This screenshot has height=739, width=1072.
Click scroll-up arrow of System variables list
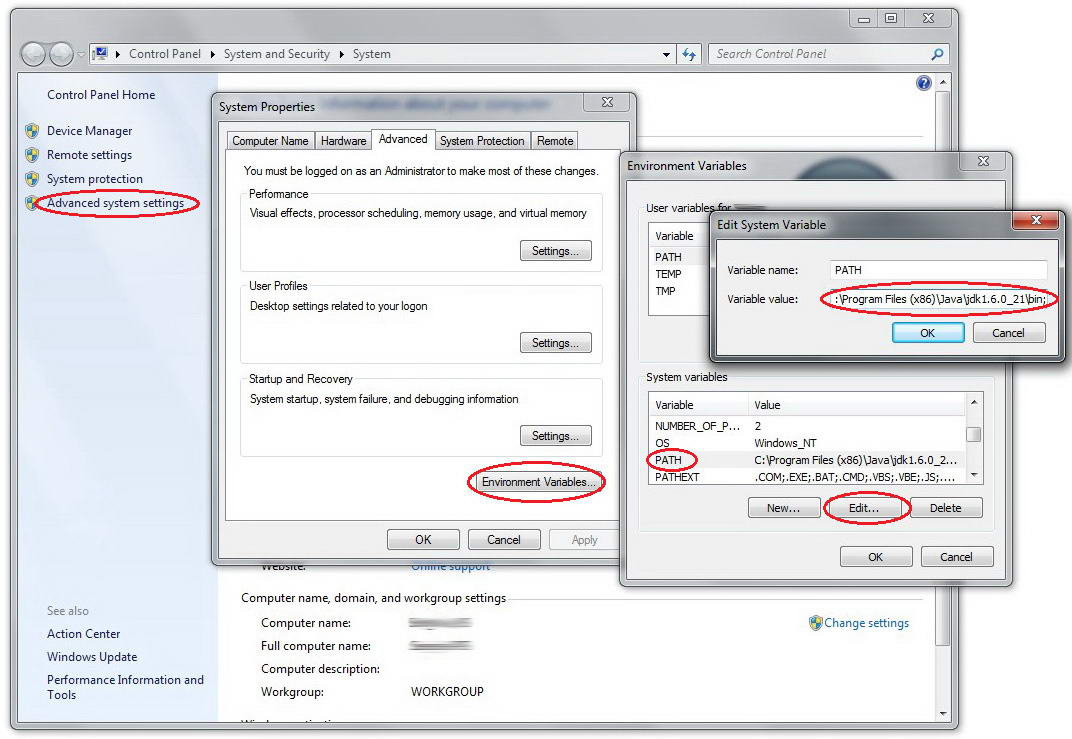click(x=974, y=402)
